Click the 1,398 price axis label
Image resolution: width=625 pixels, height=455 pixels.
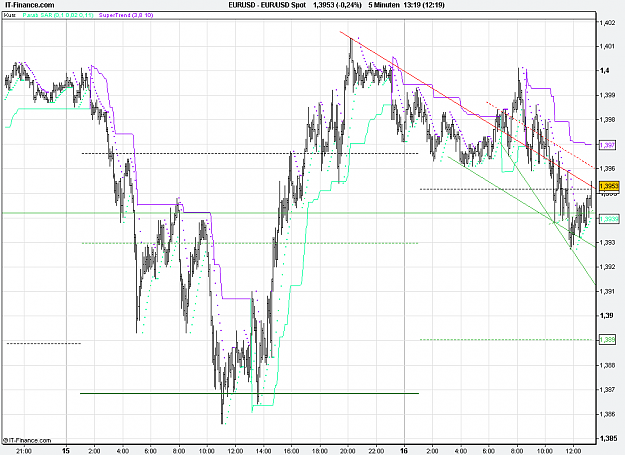tap(607, 120)
